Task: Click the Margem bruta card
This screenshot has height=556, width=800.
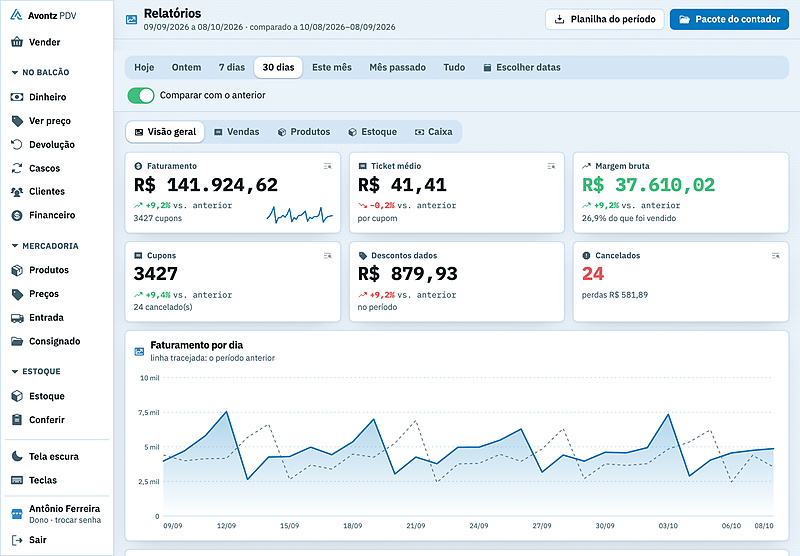Action: tap(681, 192)
